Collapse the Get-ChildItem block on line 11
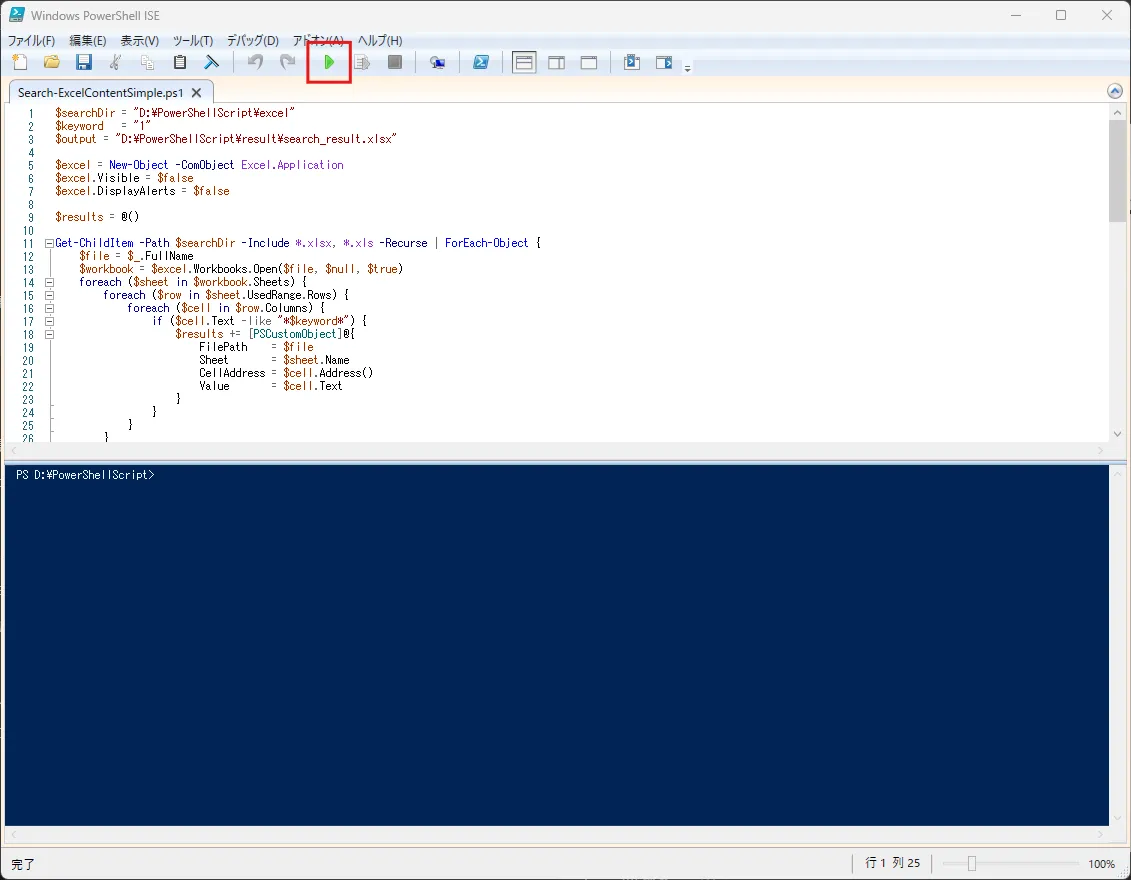The image size is (1131, 880). [49, 243]
